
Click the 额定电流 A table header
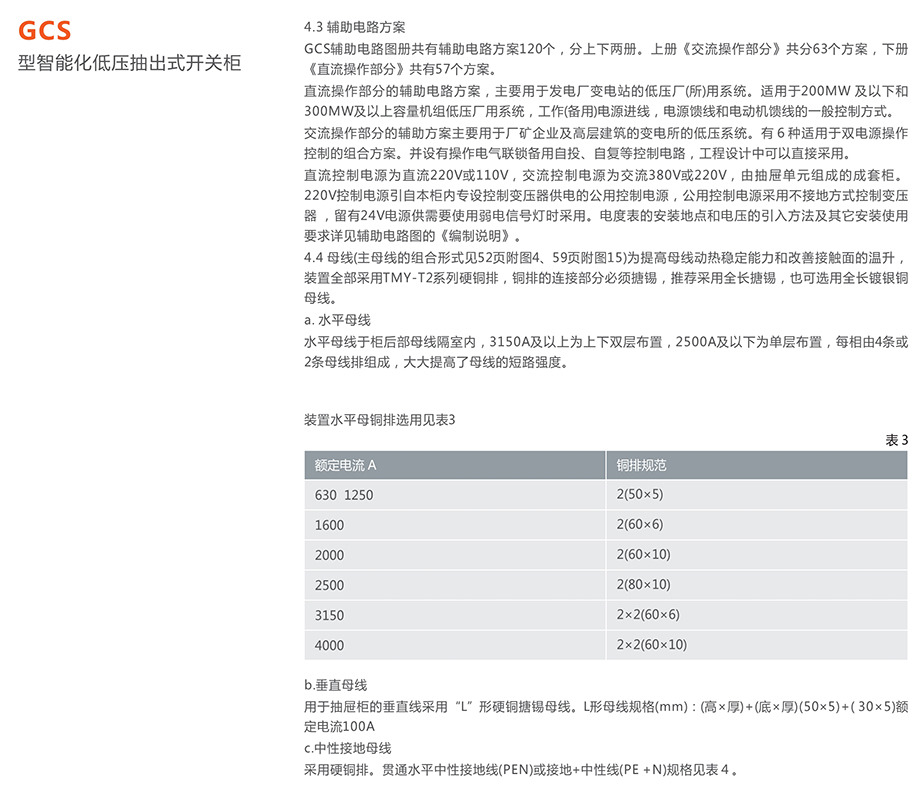[x=345, y=465]
